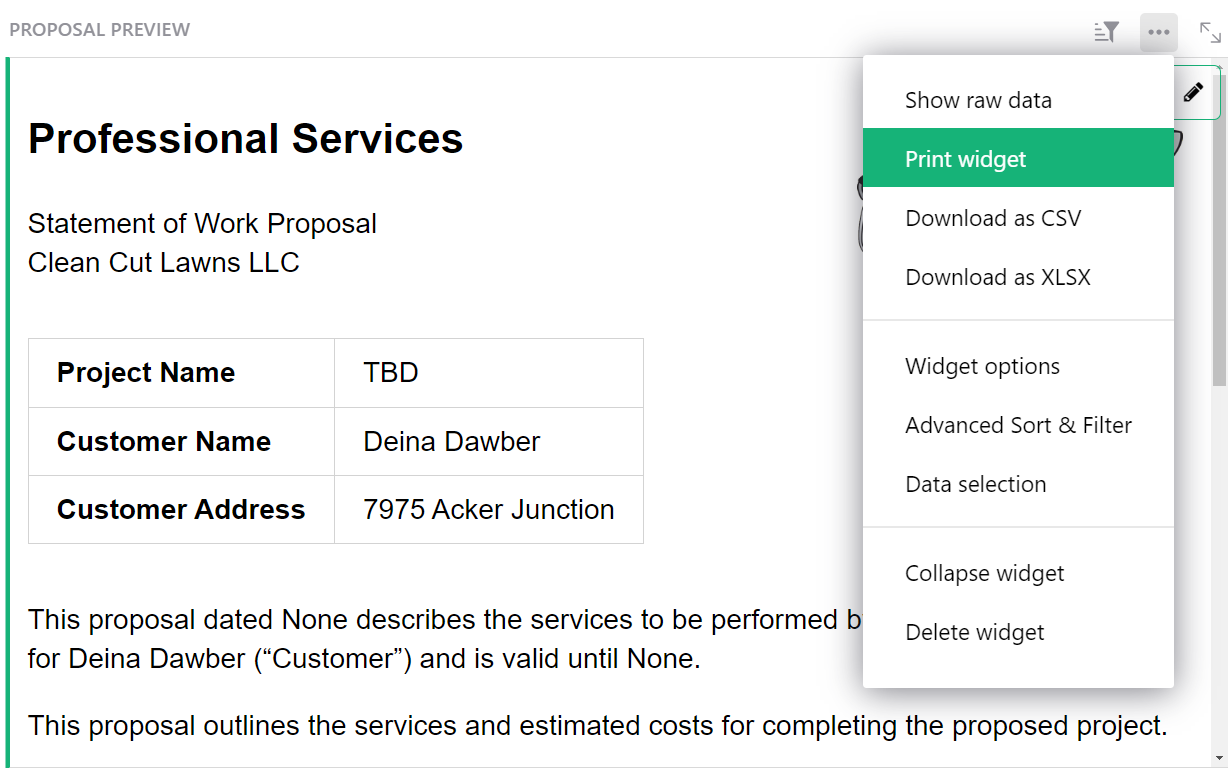1232x773 pixels.
Task: Select Show raw data
Action: tap(978, 100)
